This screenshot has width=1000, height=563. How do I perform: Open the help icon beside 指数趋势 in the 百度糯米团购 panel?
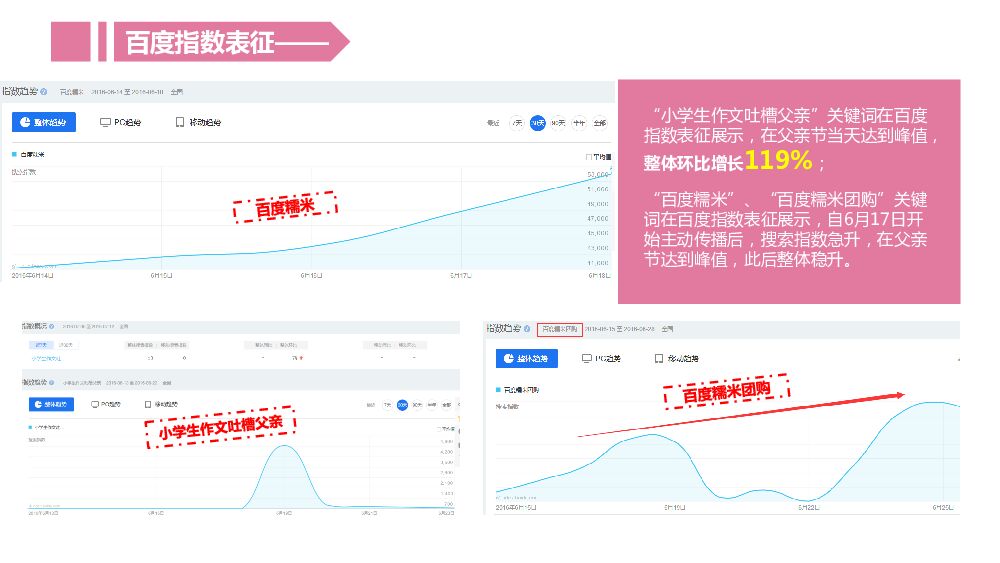[x=527, y=329]
